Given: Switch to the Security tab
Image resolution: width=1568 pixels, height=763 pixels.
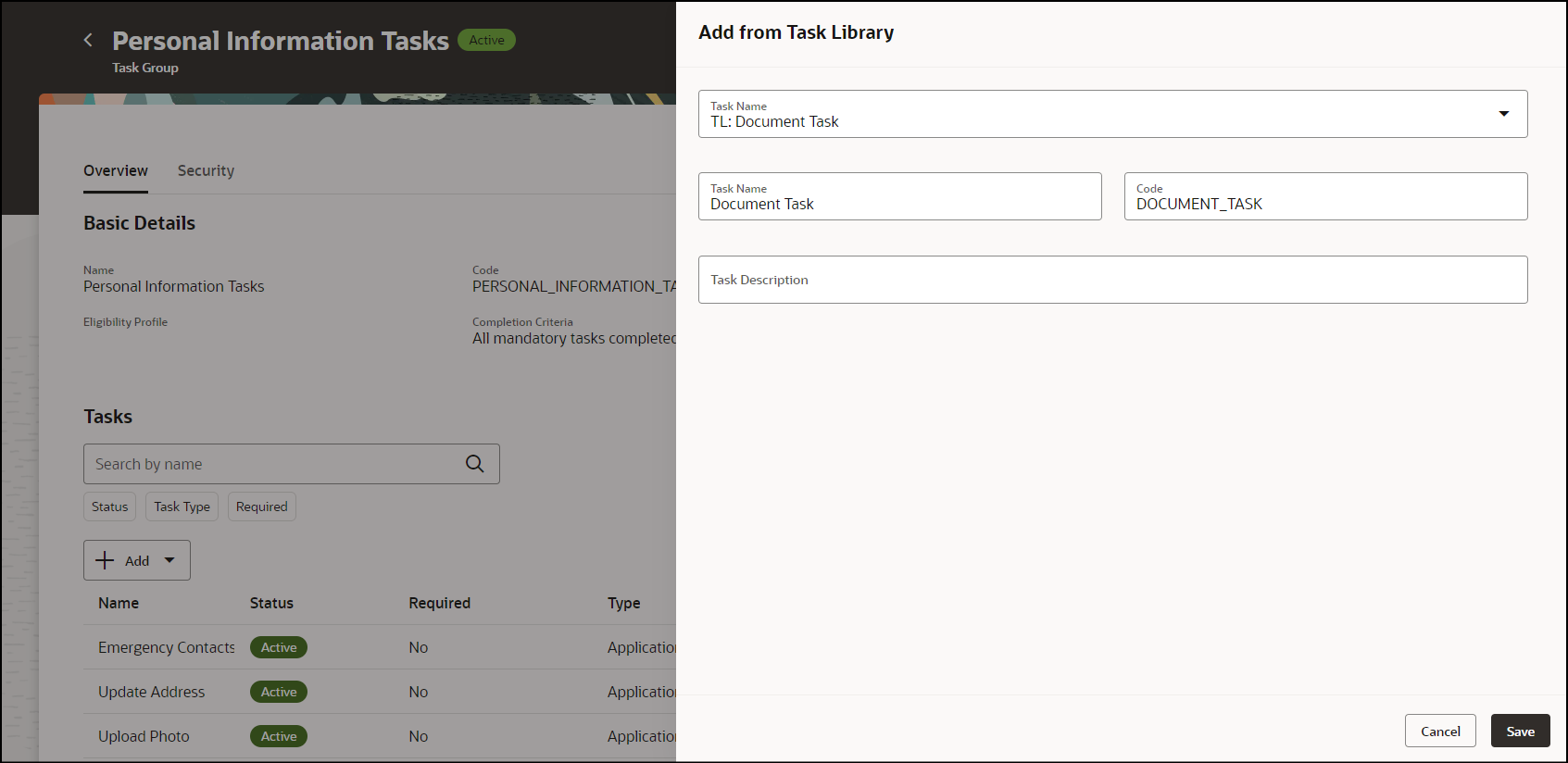Looking at the screenshot, I should point(206,170).
